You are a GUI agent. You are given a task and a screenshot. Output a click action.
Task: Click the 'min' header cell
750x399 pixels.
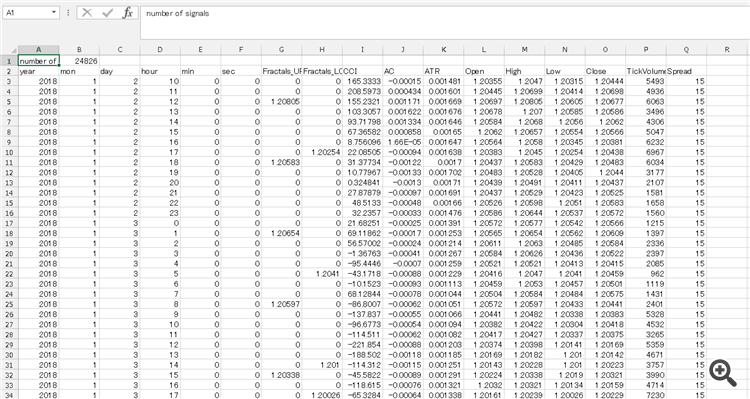[200, 71]
